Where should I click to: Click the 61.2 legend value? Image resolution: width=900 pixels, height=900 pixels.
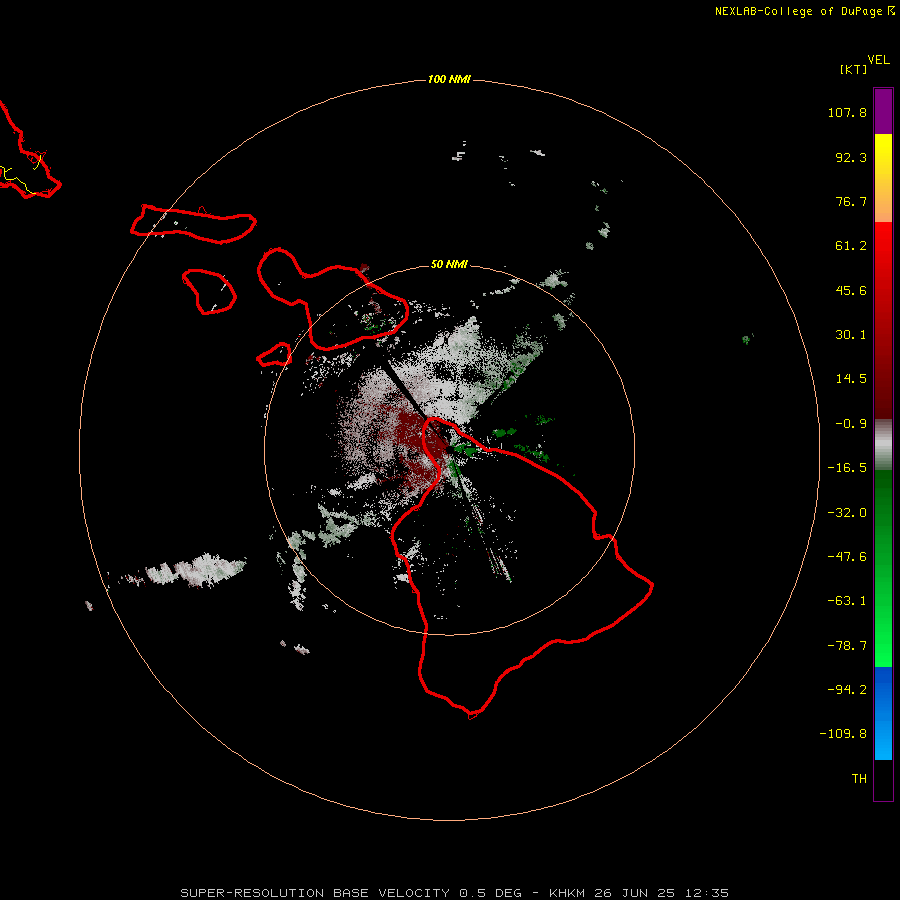coord(851,246)
